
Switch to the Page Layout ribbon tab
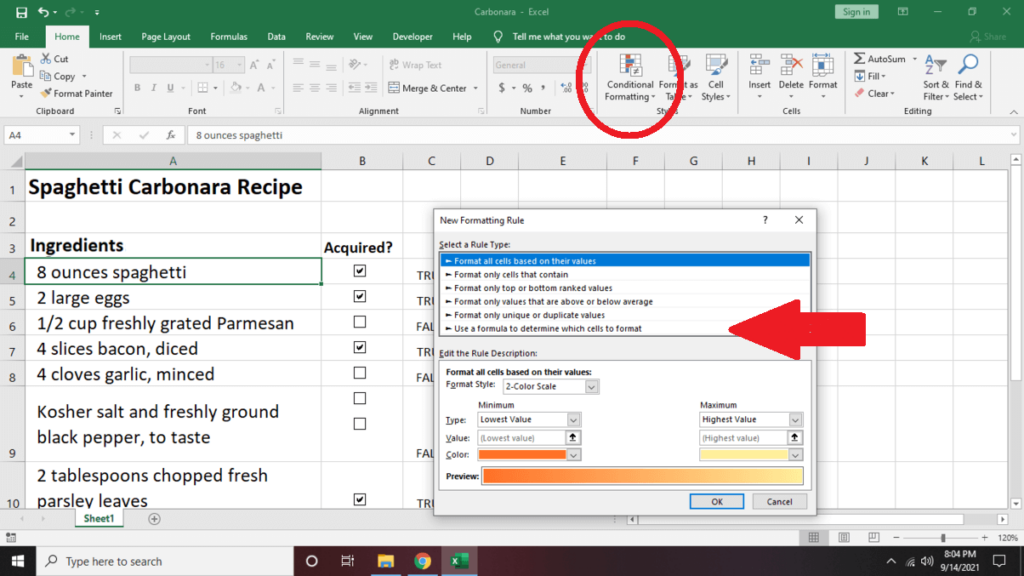pyautogui.click(x=165, y=37)
